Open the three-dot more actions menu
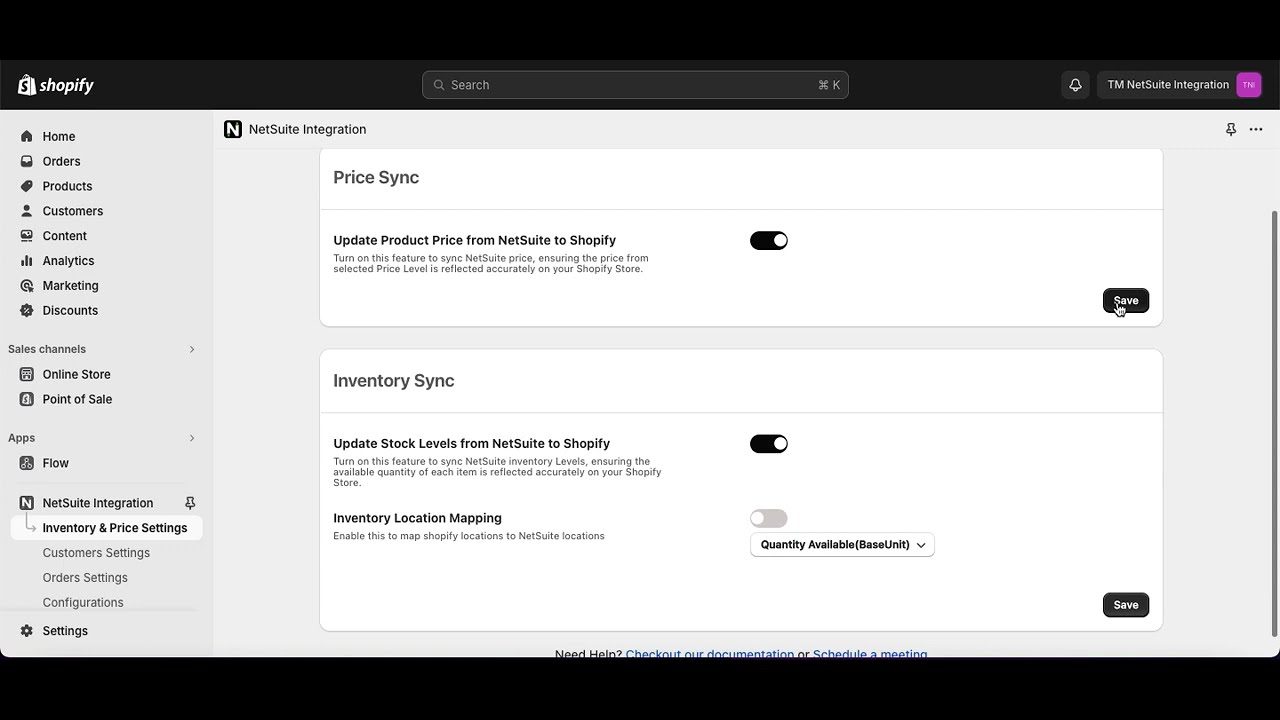This screenshot has width=1280, height=720. (1256, 129)
